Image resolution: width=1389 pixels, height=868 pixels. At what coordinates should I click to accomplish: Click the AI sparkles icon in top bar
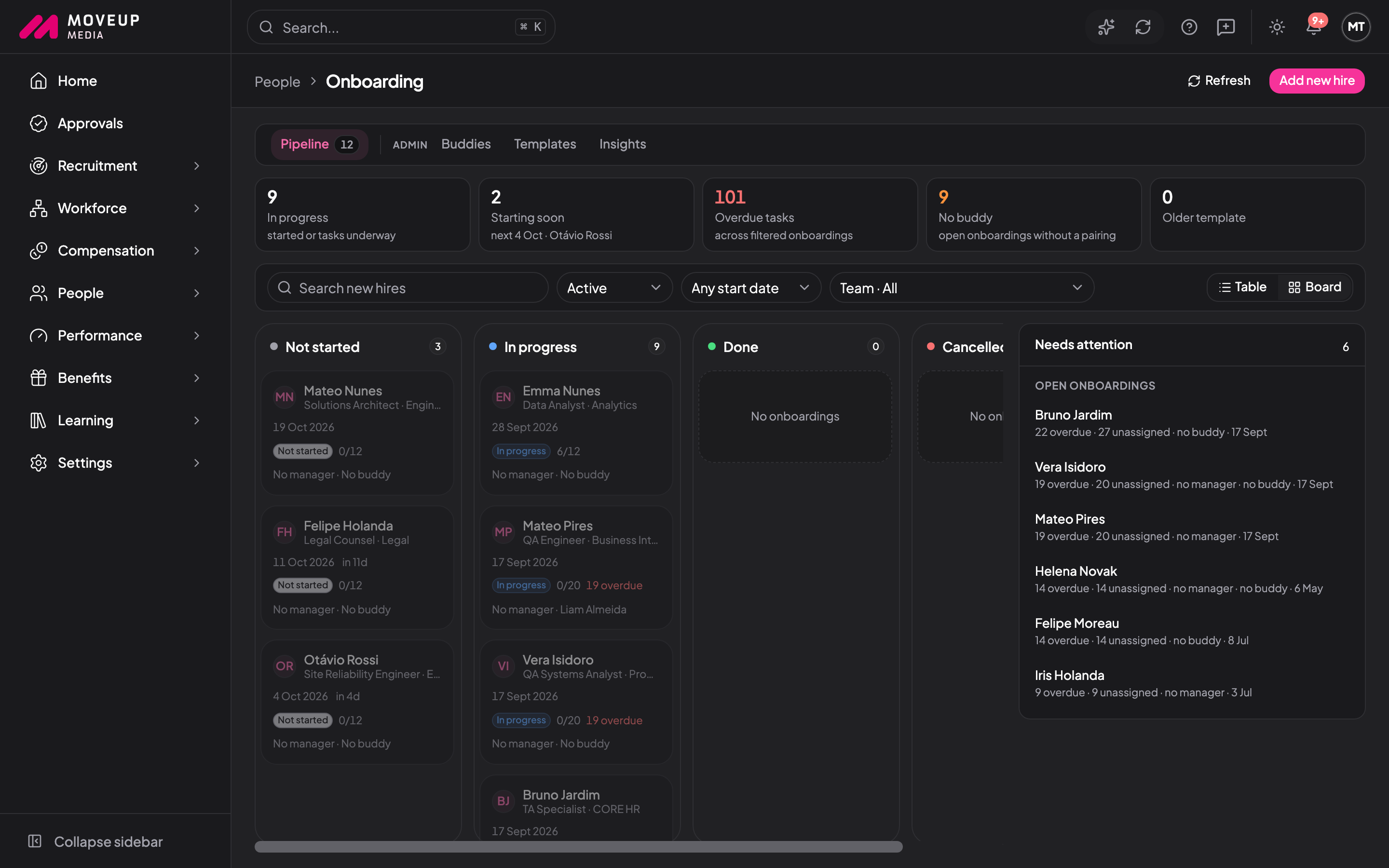pos(1106,27)
